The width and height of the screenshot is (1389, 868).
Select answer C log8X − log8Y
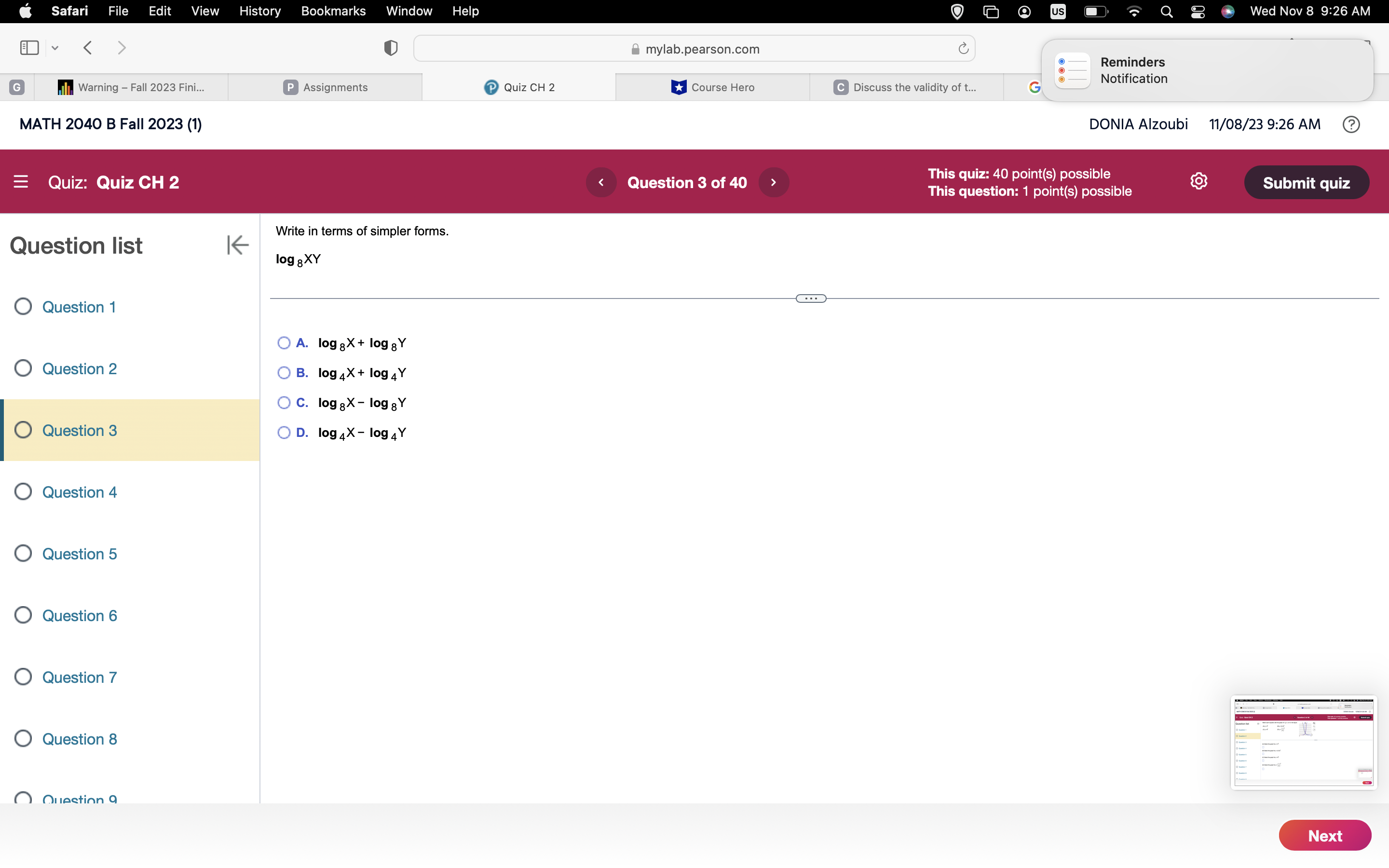[x=284, y=403]
